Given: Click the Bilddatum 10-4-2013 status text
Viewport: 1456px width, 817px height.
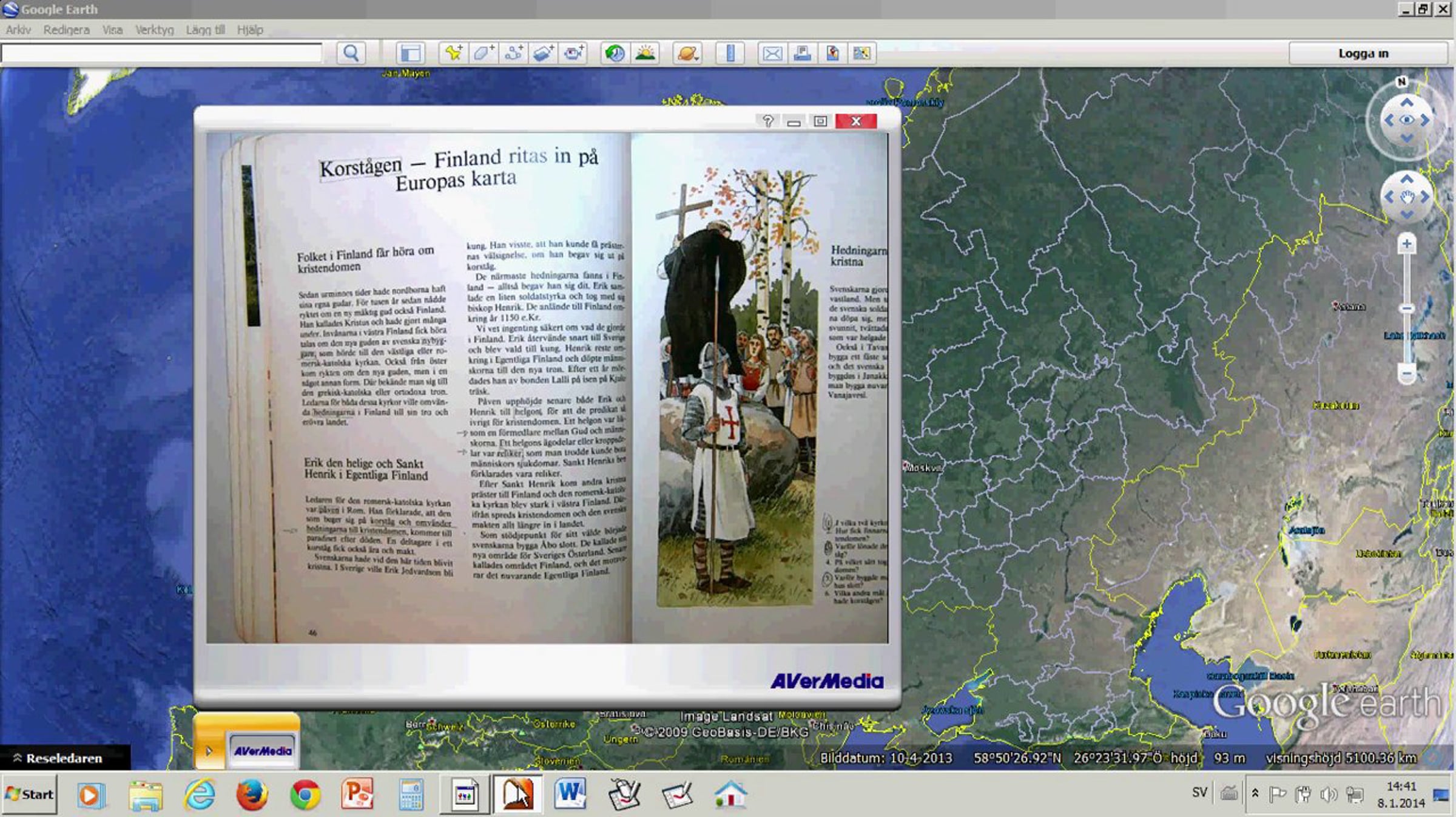Looking at the screenshot, I should pos(886,758).
